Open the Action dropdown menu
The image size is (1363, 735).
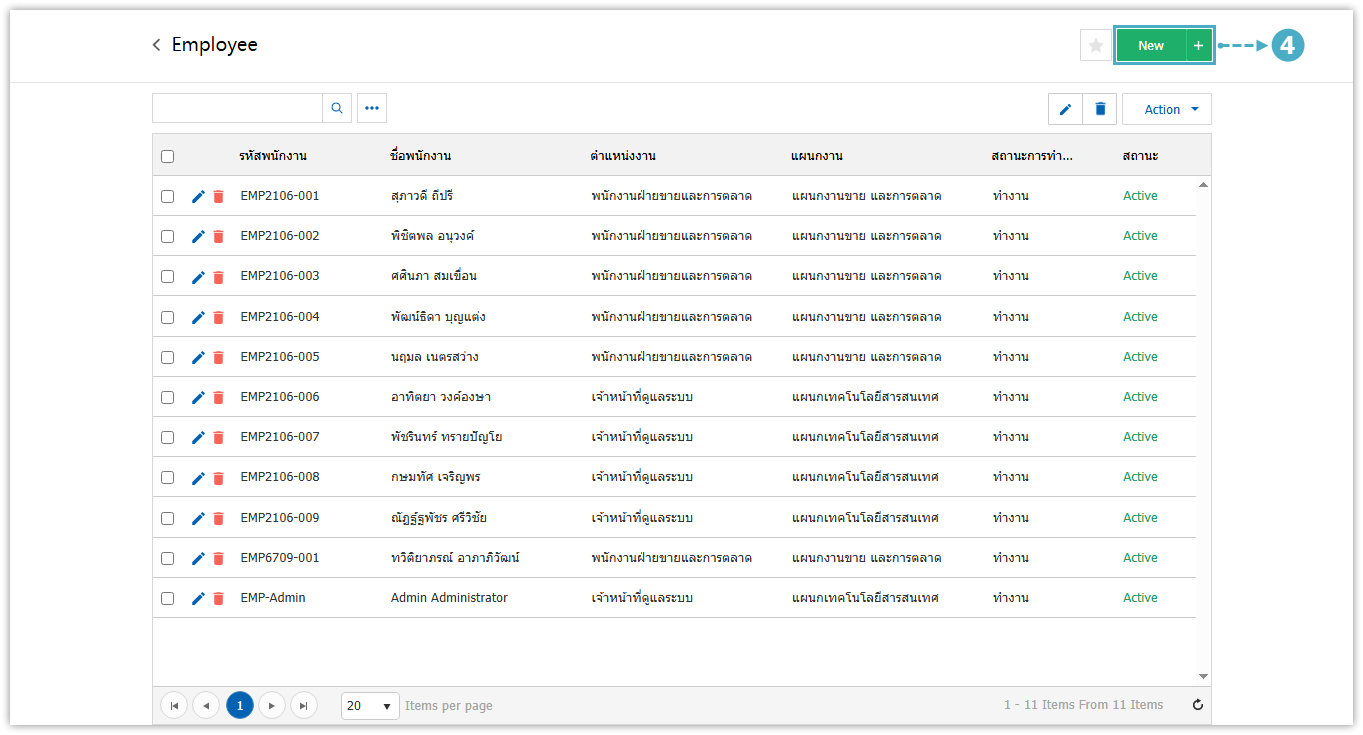1166,109
